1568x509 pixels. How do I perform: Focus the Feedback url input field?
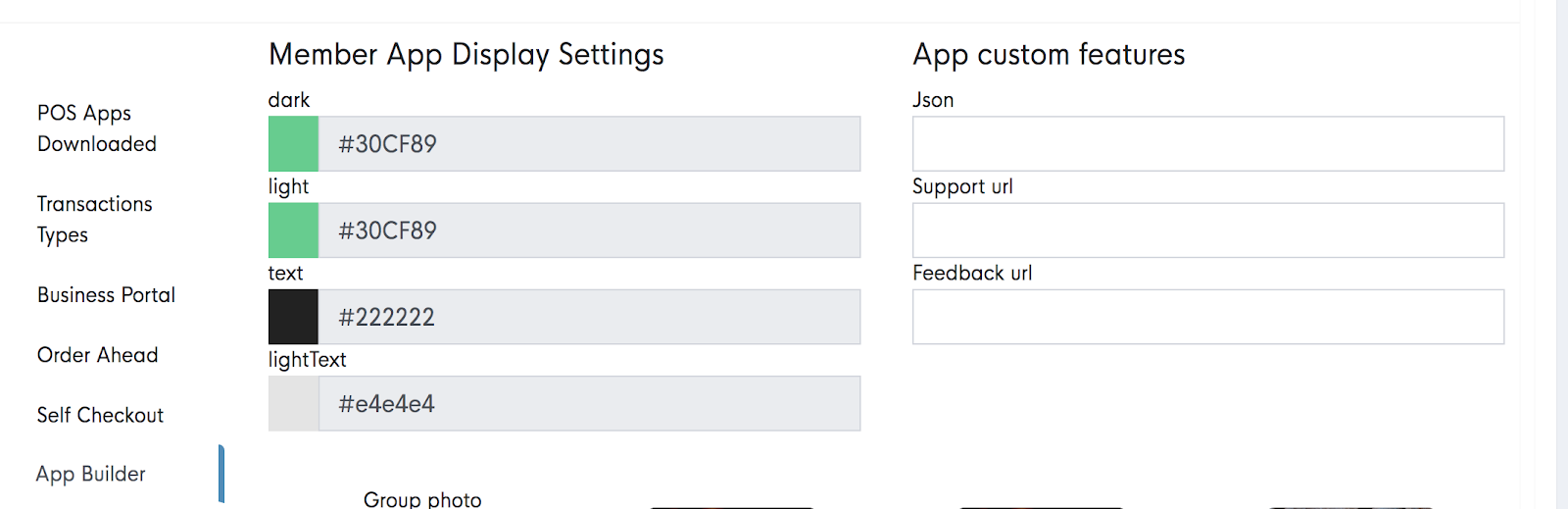tap(1208, 317)
